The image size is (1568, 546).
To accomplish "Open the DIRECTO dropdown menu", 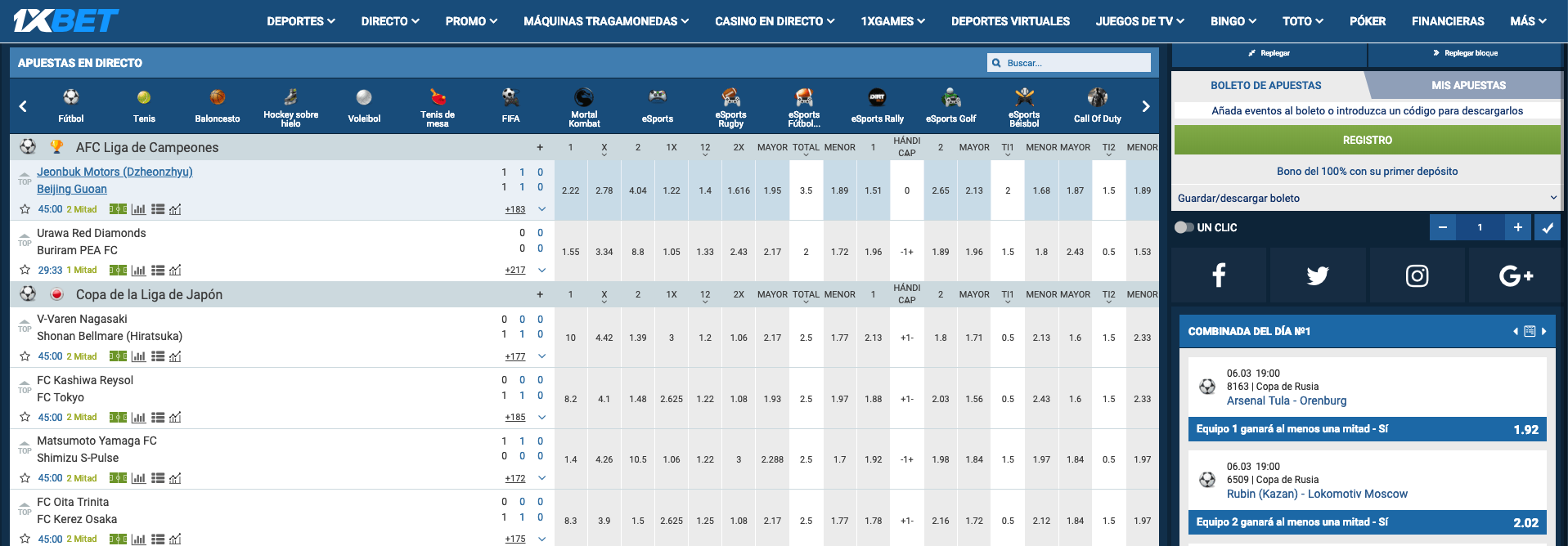I will [390, 21].
